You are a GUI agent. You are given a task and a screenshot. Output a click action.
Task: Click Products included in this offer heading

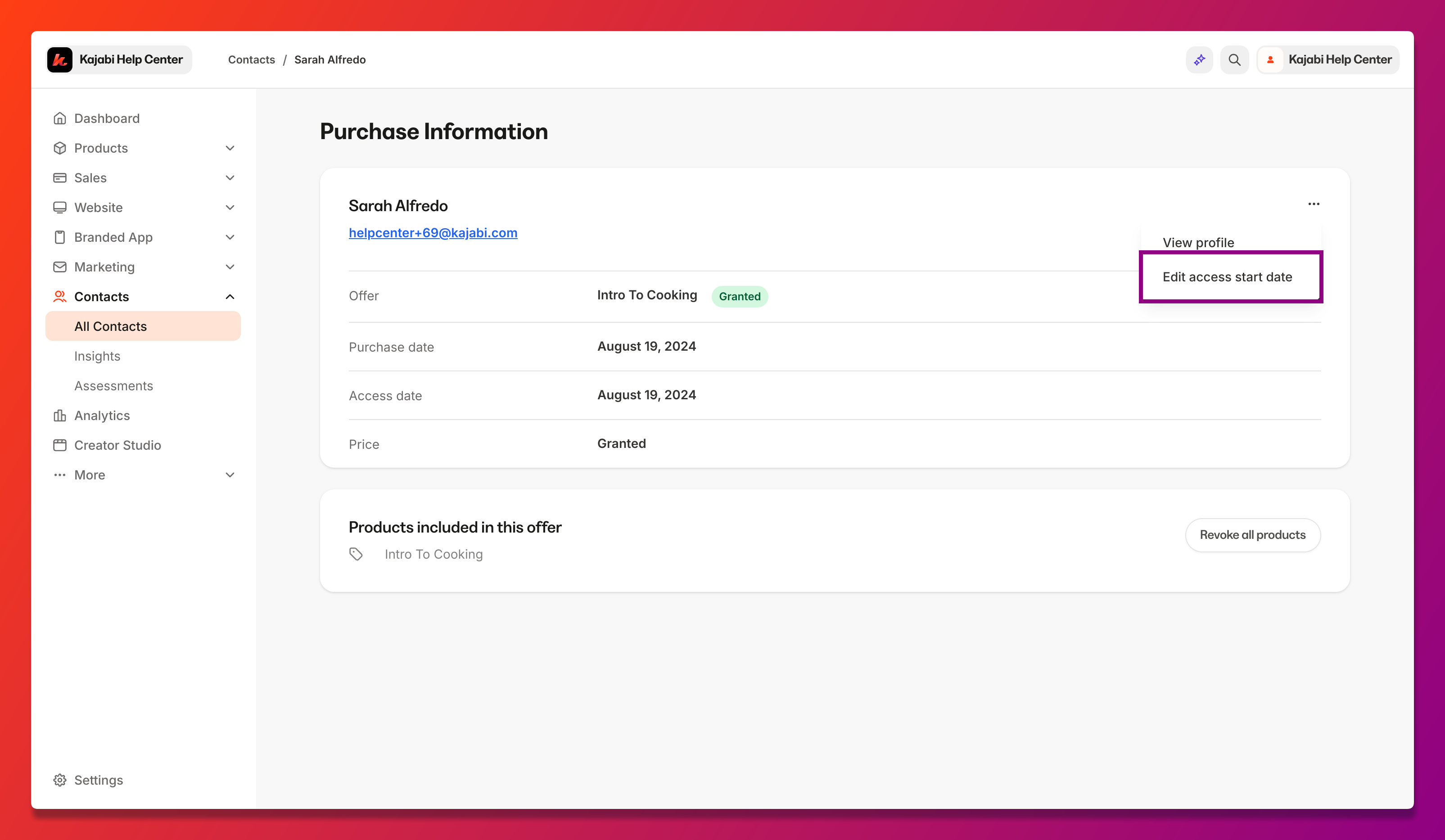455,527
